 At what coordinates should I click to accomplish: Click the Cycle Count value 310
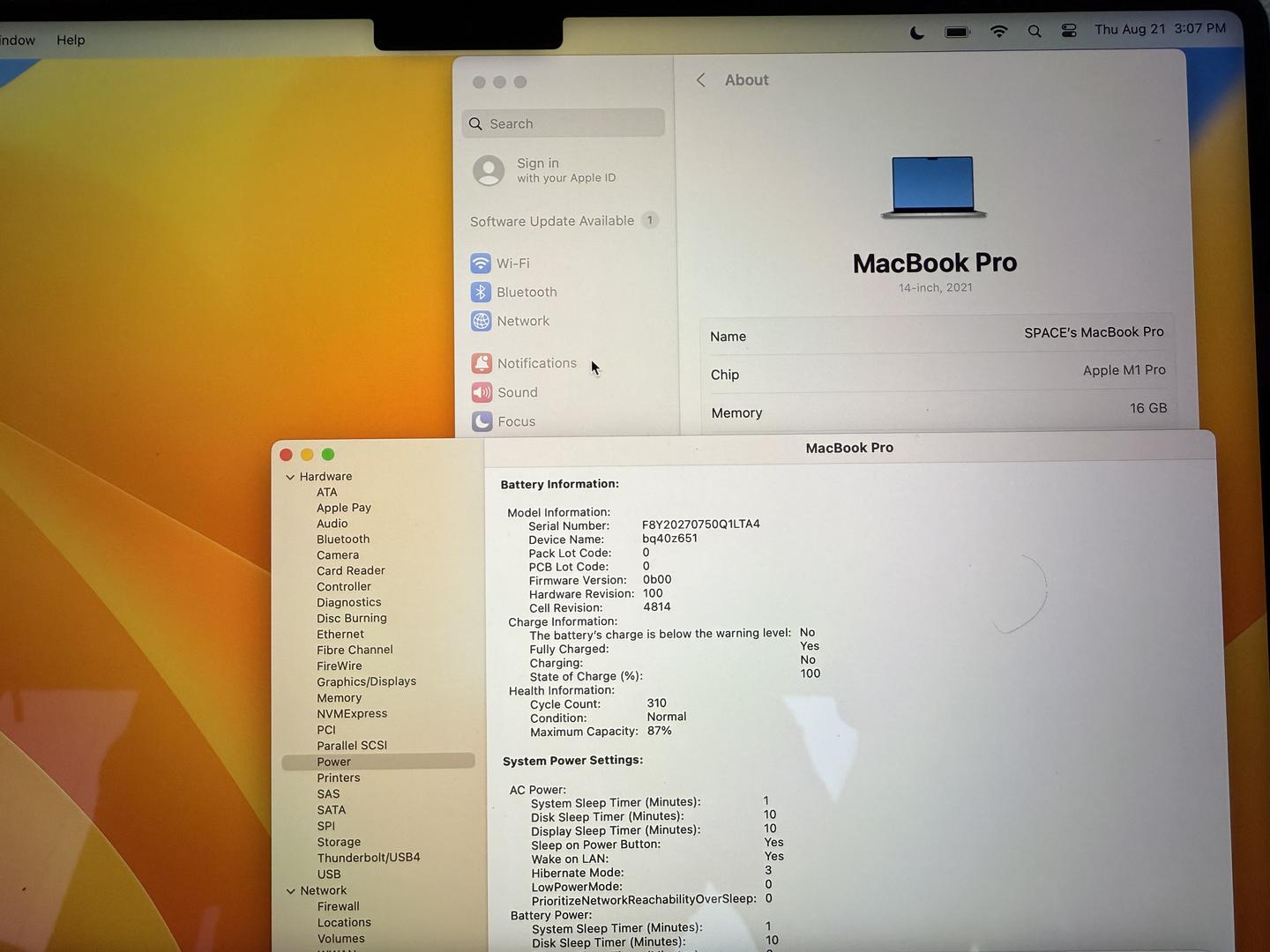pos(657,703)
